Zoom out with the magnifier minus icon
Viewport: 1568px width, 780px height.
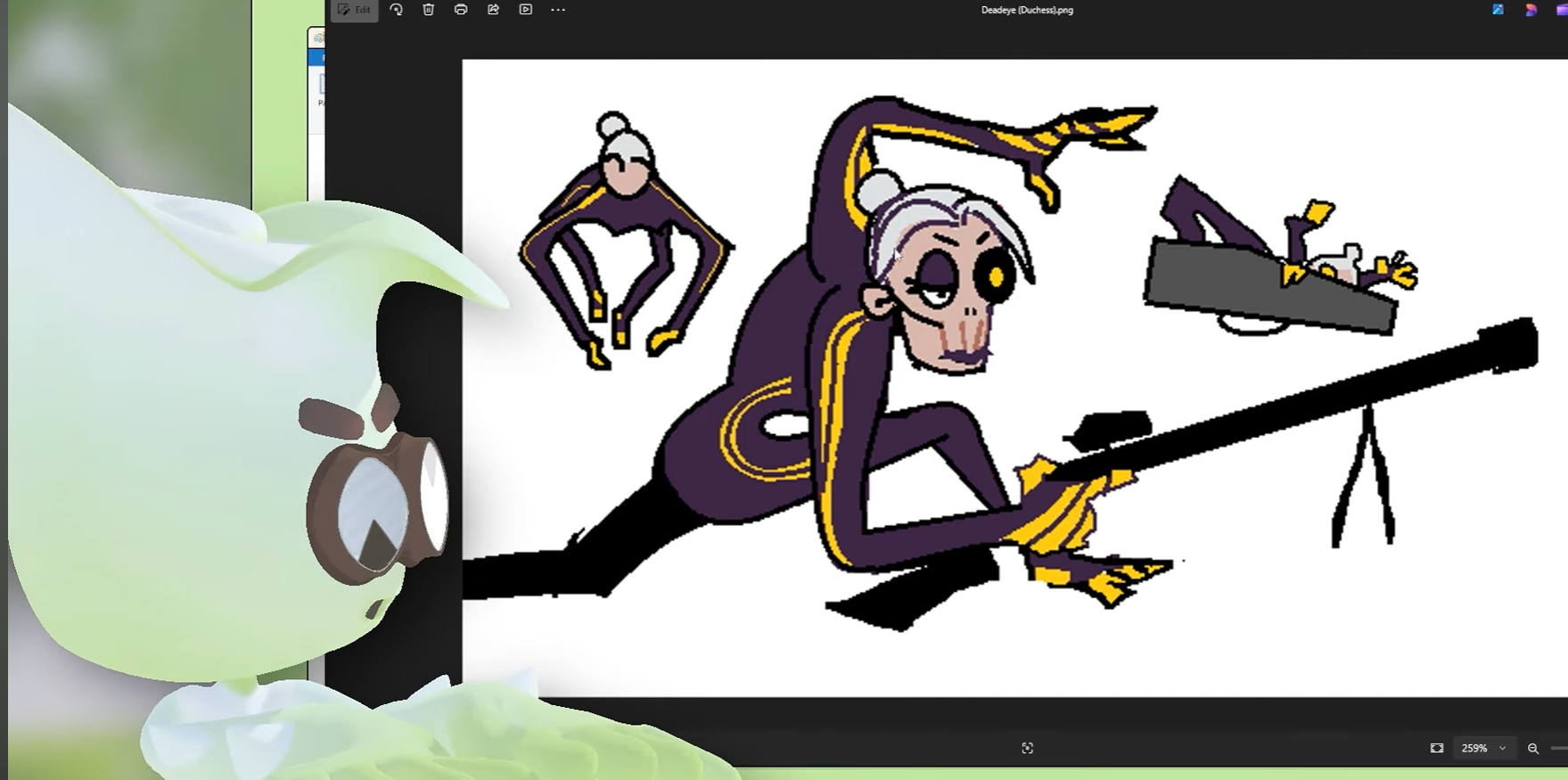[1533, 748]
